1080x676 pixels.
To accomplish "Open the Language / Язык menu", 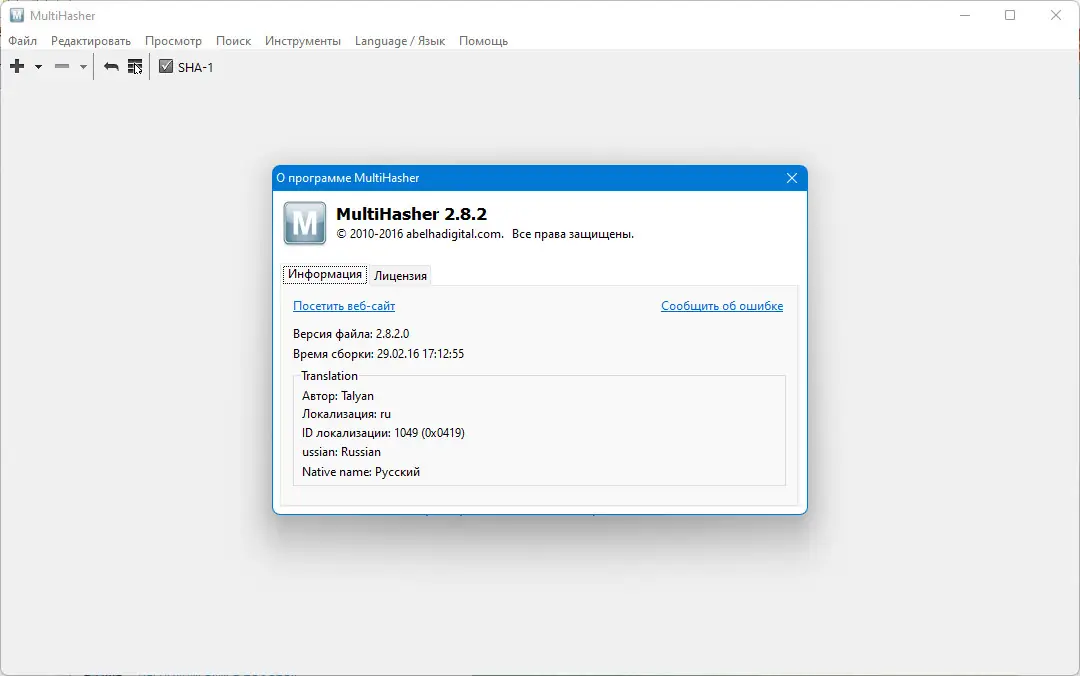I will coord(400,41).
